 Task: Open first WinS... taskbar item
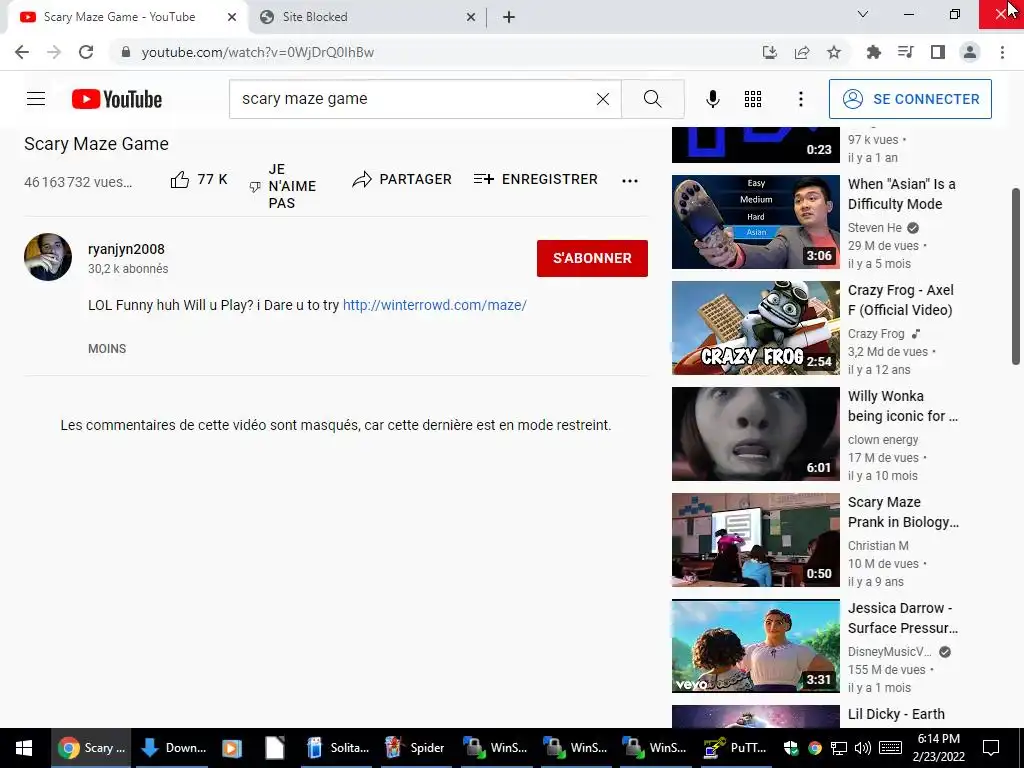point(495,748)
